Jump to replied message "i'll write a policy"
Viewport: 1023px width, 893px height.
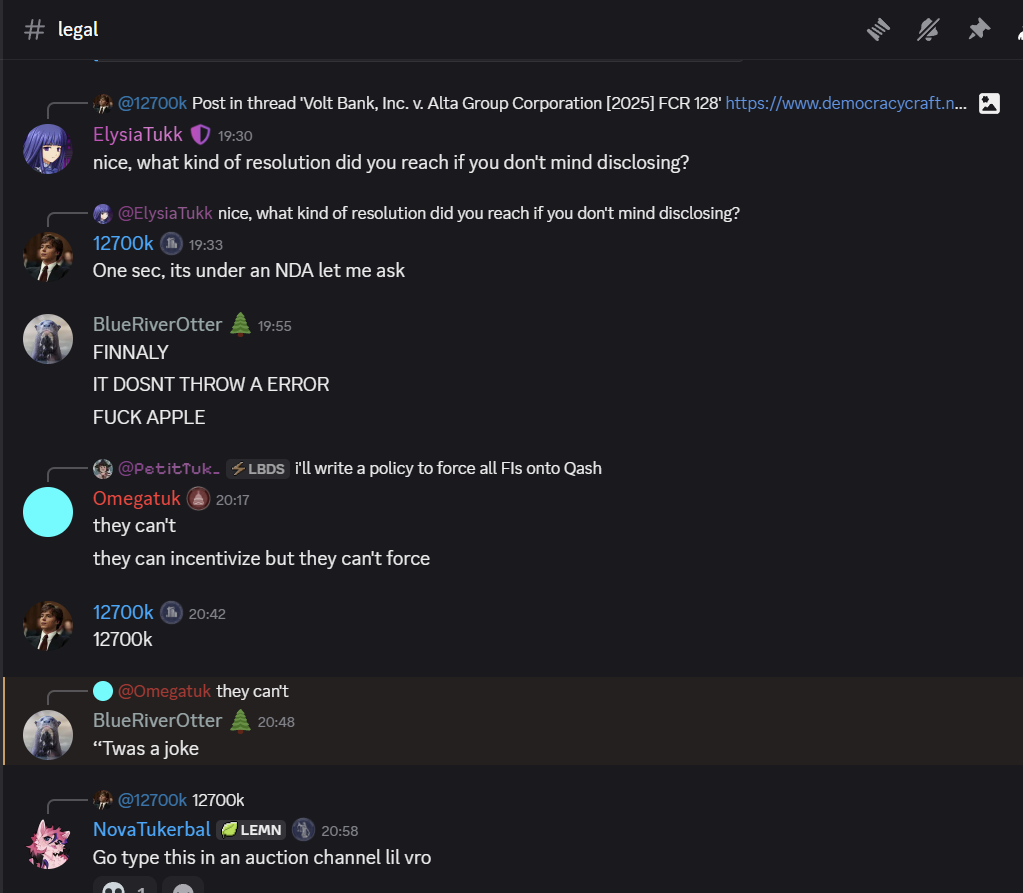click(448, 468)
